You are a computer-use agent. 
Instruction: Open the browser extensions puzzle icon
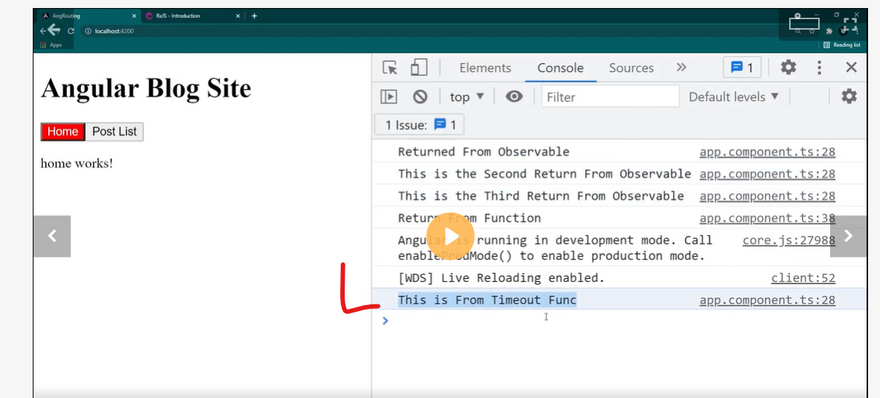[829, 31]
